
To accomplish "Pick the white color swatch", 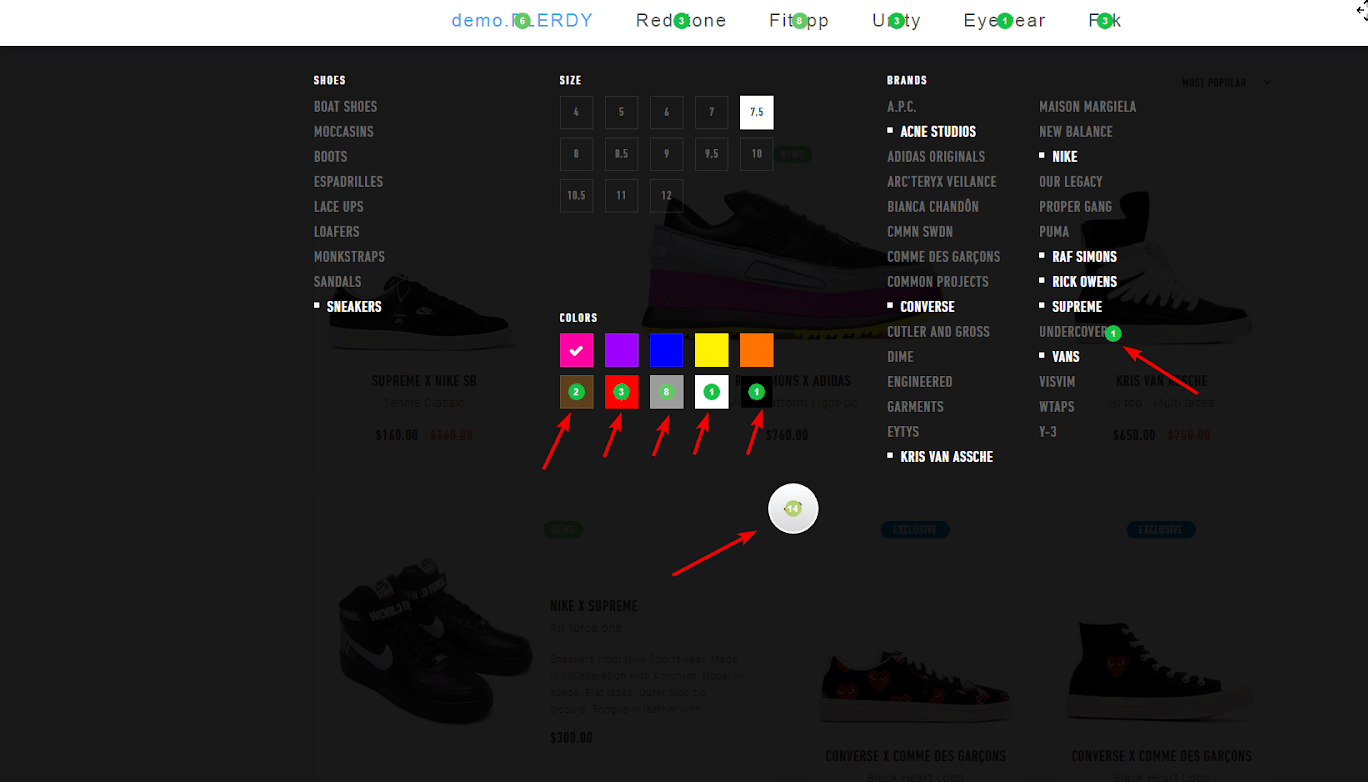I will (712, 392).
